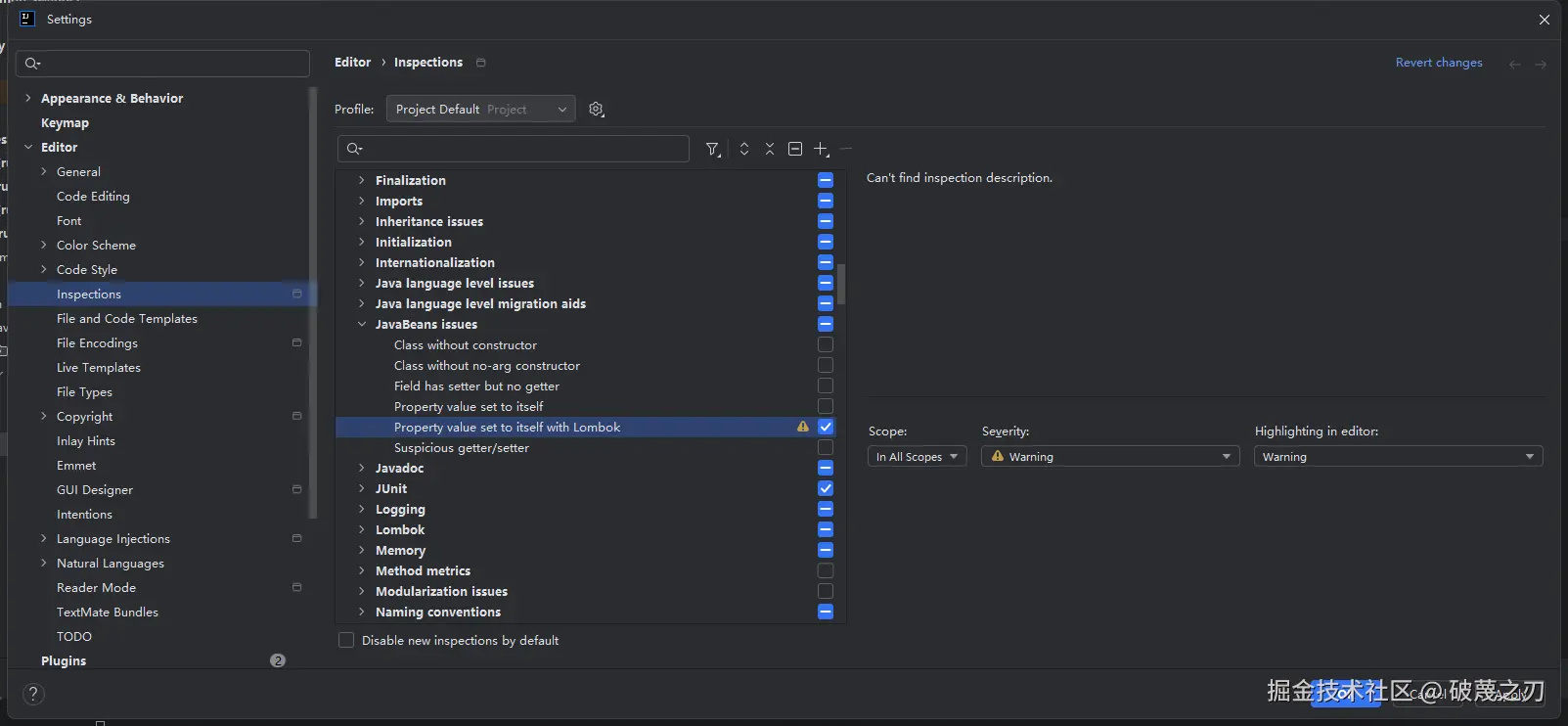Collapse the JavaBeans issues group
This screenshot has height=726, width=1568.
362,324
